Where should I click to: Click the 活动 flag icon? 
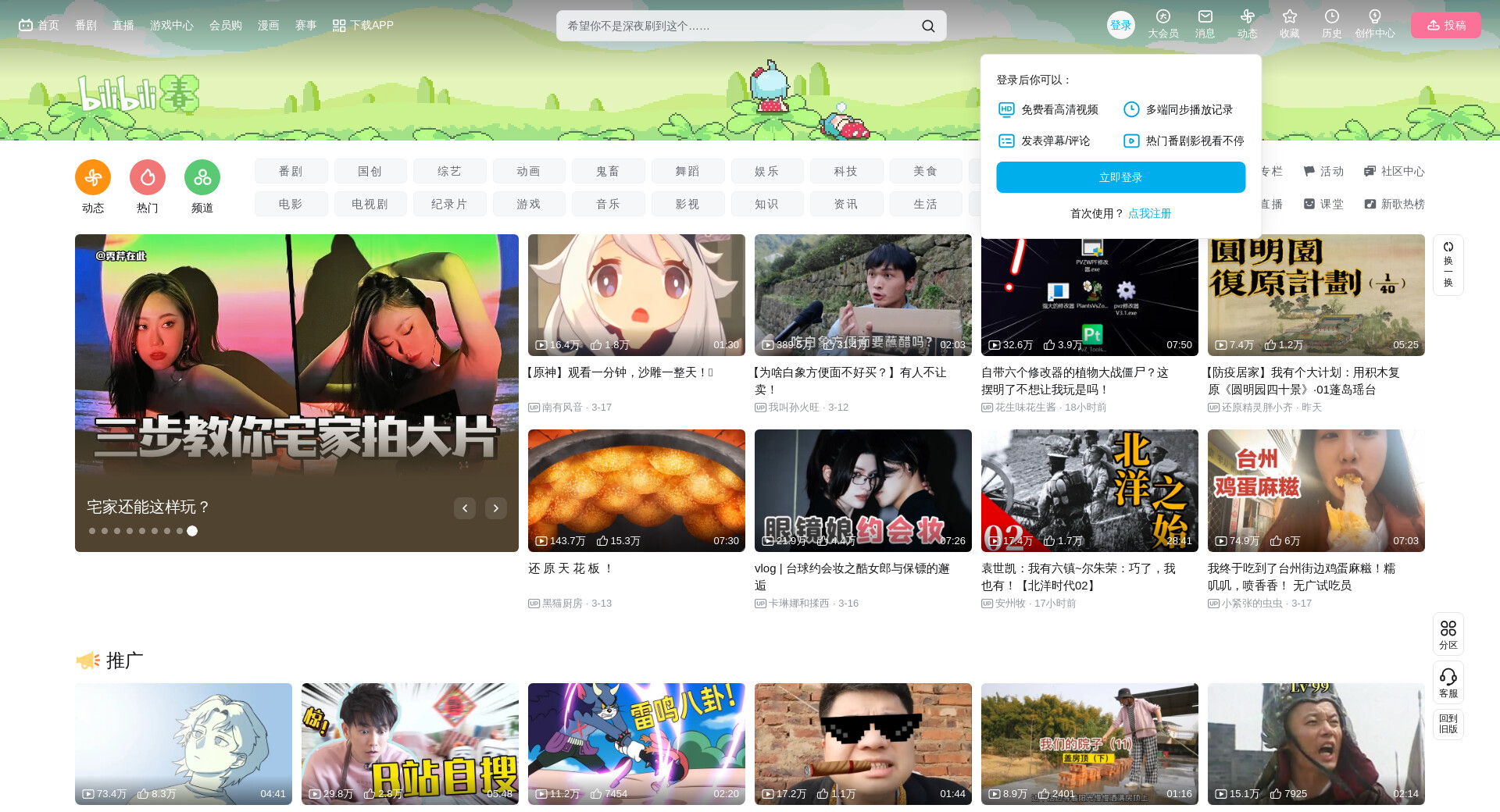pos(1309,171)
